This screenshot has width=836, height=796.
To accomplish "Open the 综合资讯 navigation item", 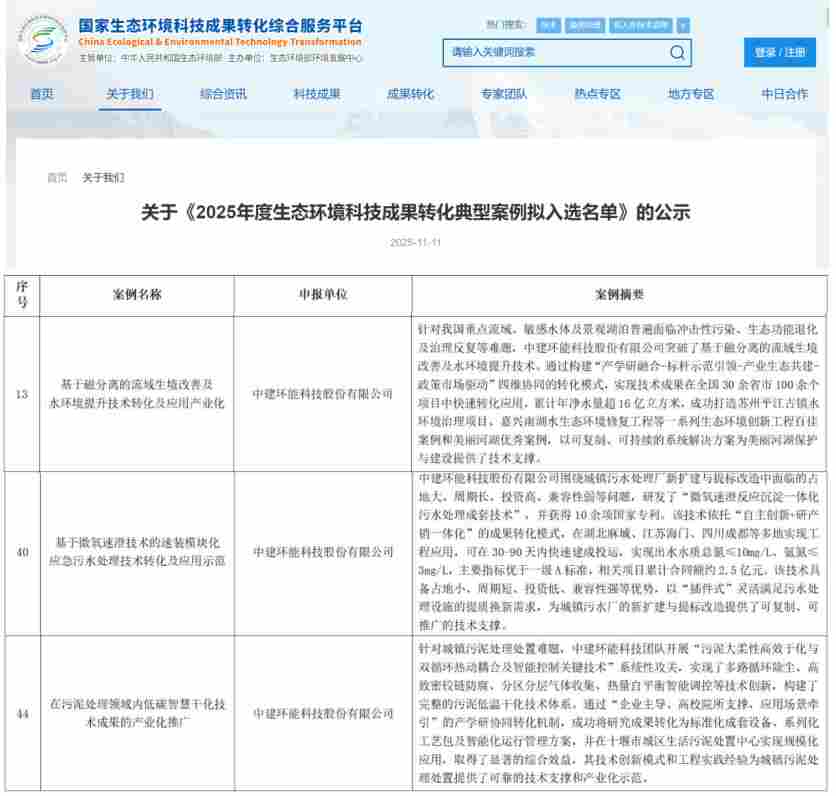I will click(x=223, y=94).
